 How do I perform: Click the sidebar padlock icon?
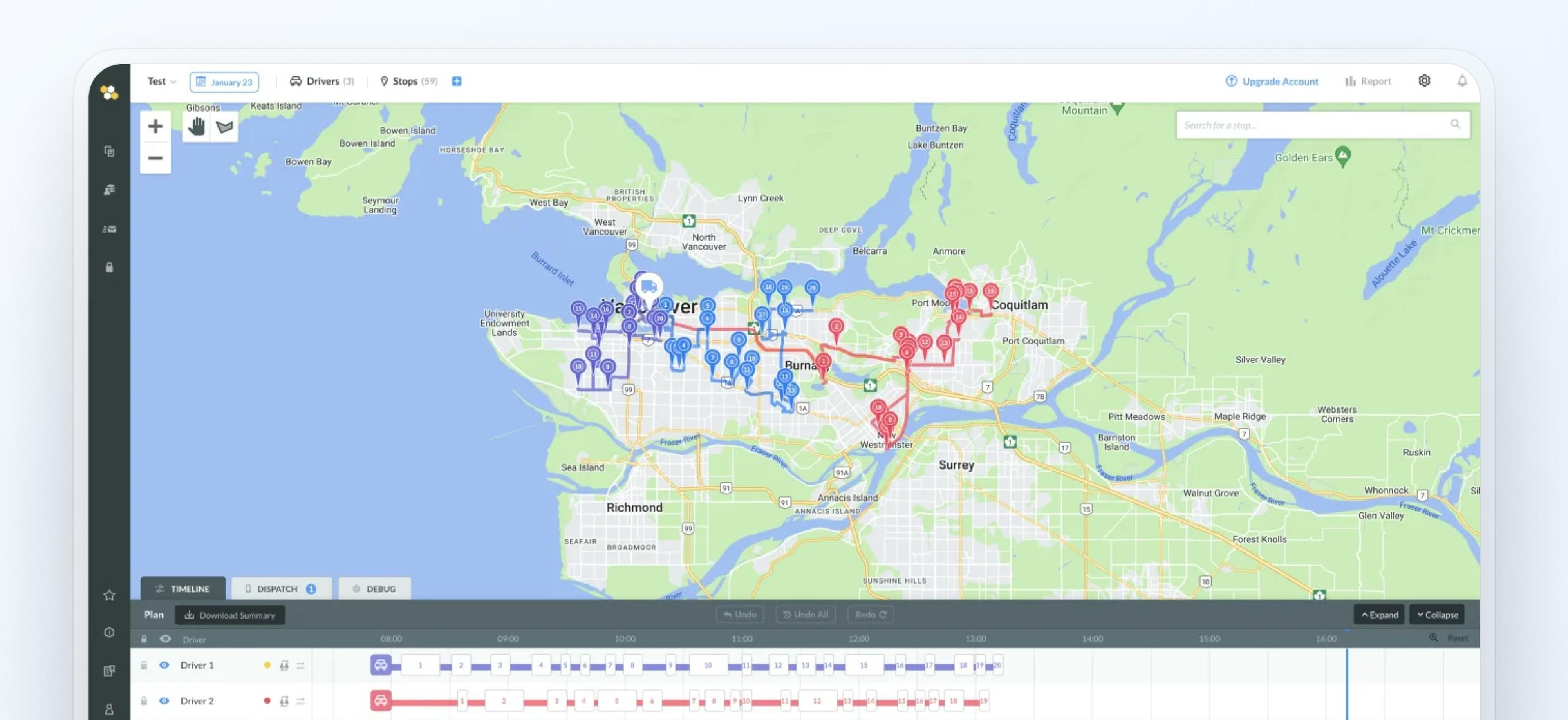[x=110, y=267]
